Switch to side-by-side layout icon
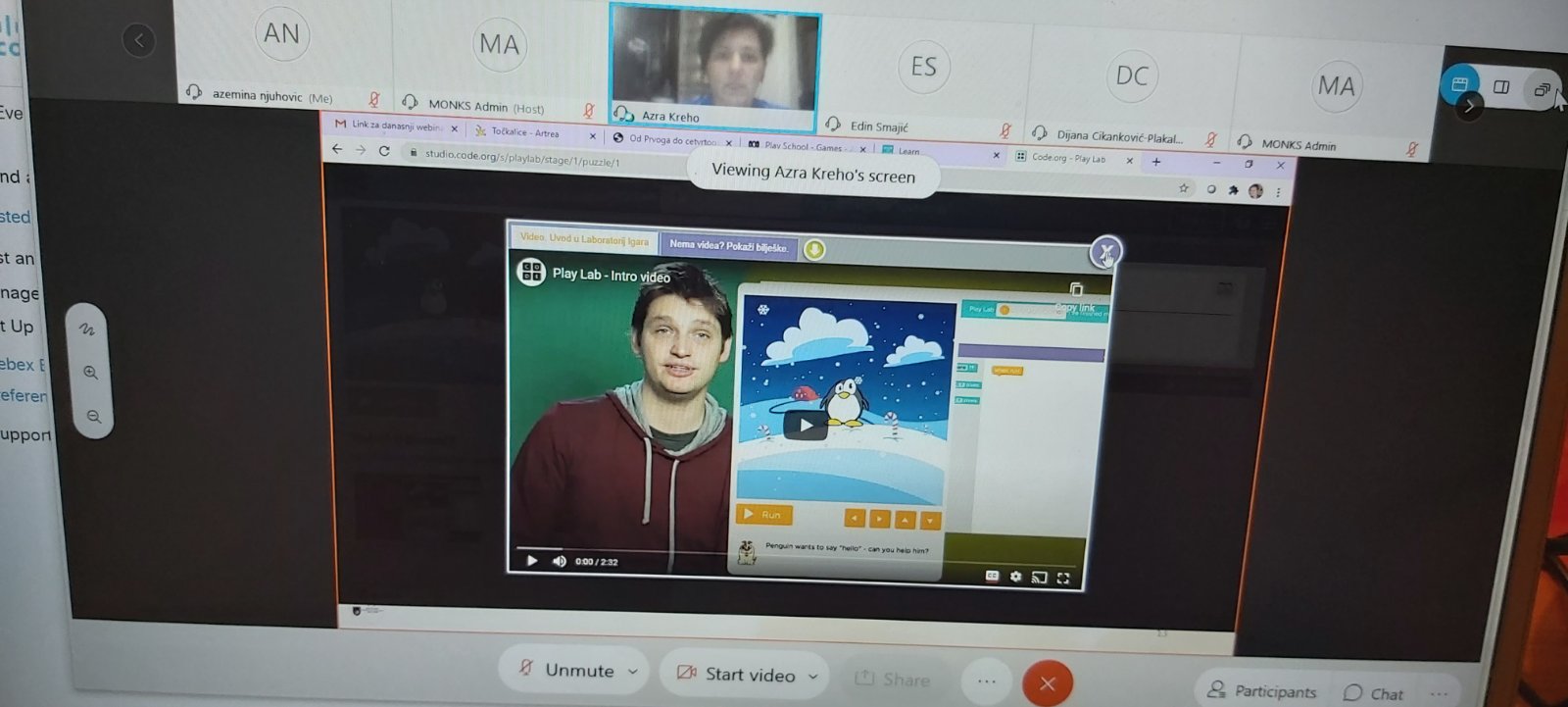This screenshot has width=1568, height=707. point(1500,87)
